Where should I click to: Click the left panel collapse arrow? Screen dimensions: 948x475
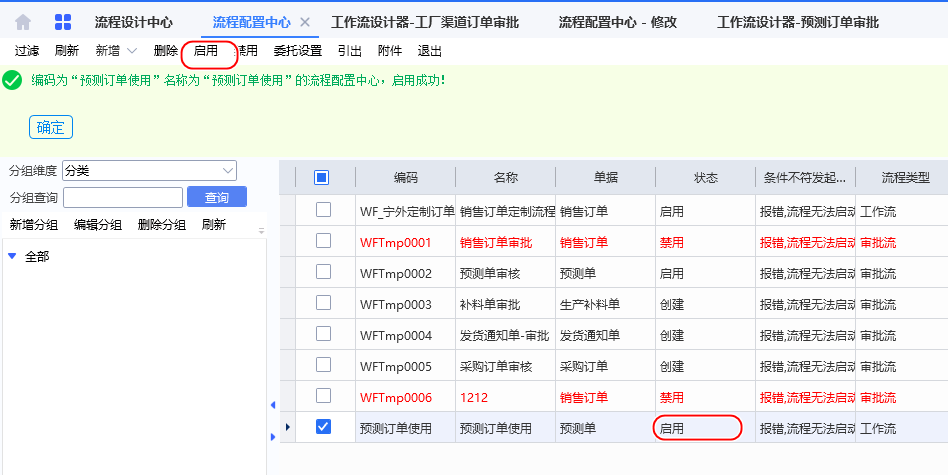pos(273,405)
